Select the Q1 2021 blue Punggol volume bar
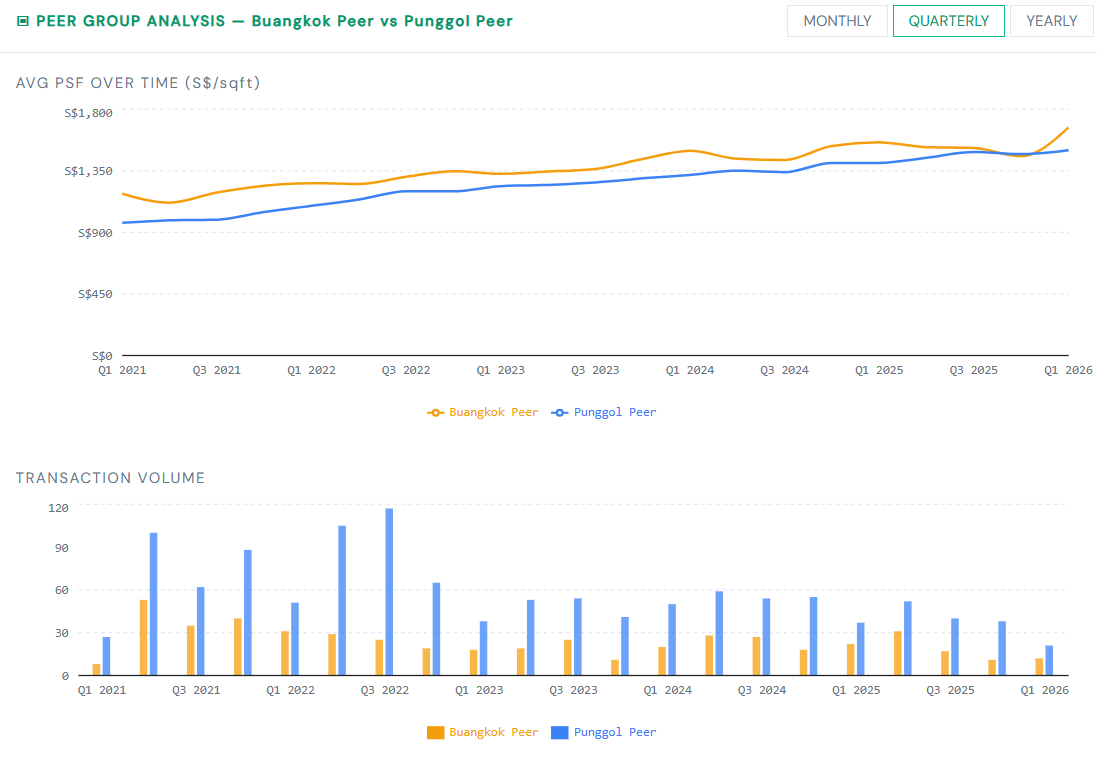This screenshot has height=757, width=1097. (106, 656)
